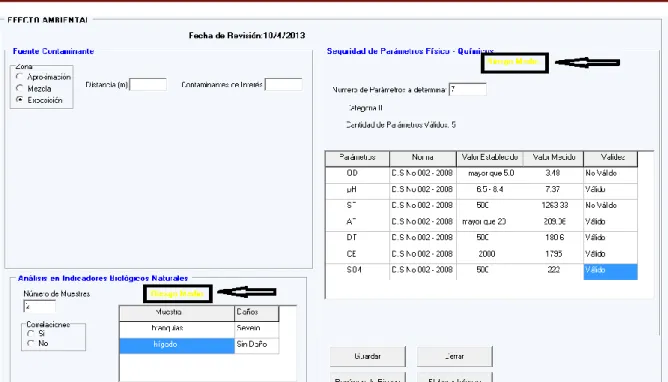
Task: Select the branquias sample cell
Action: 177,329
